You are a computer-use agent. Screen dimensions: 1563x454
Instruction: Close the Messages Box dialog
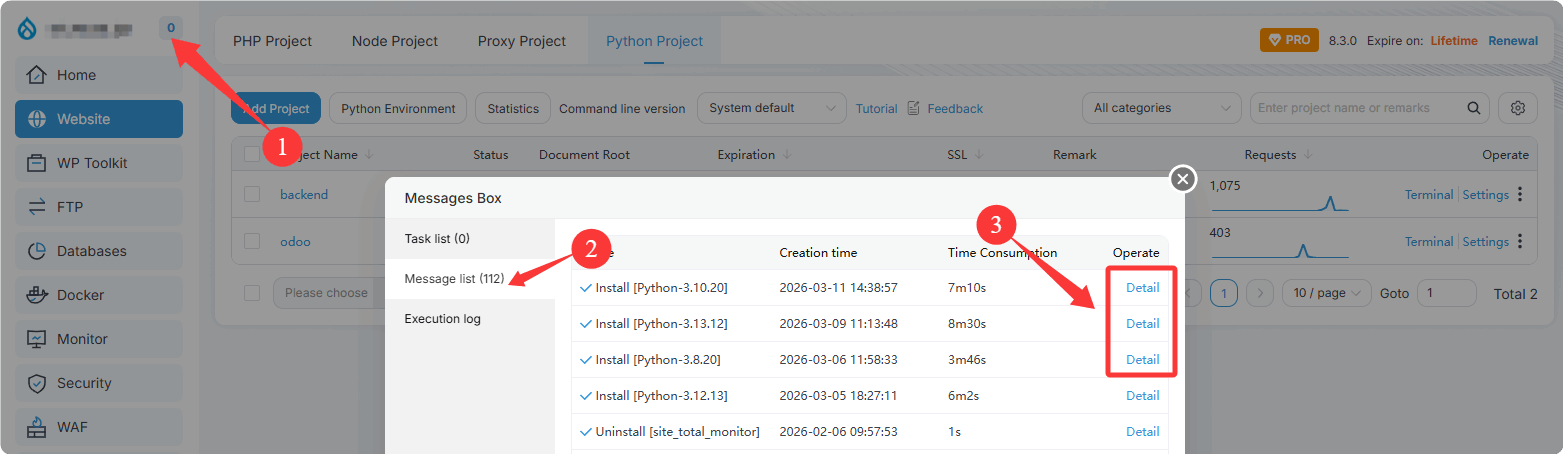click(1183, 179)
